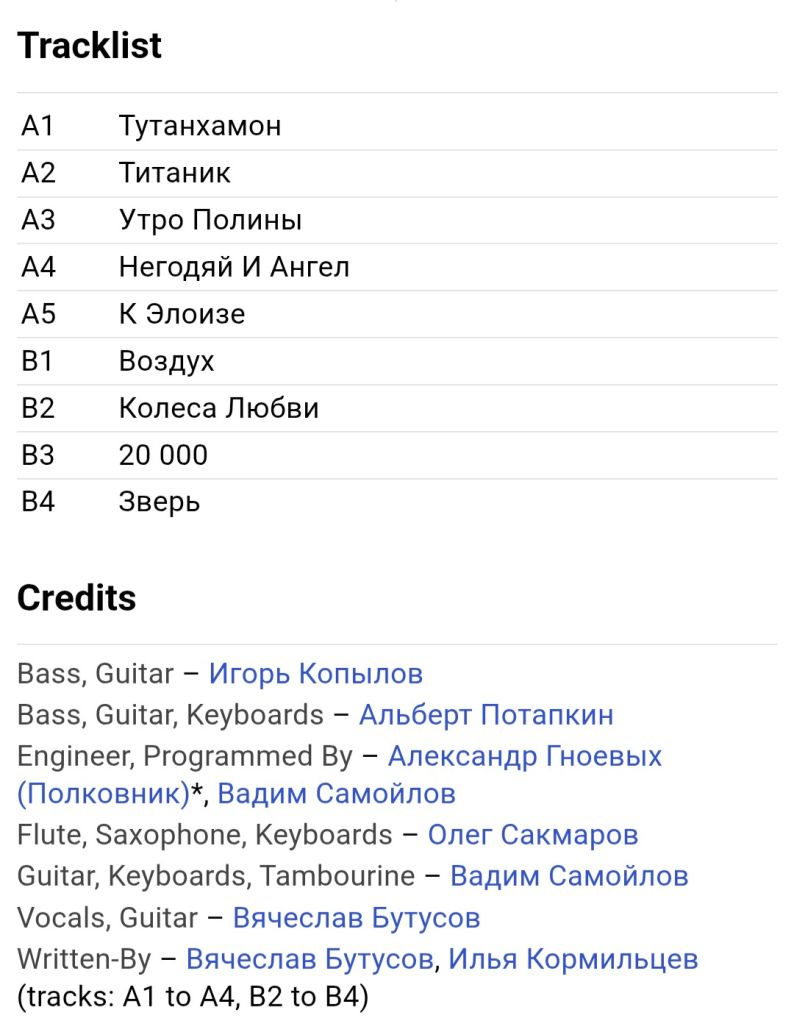
Task: Open the Олег Сакмаров artist link
Action: pos(533,835)
